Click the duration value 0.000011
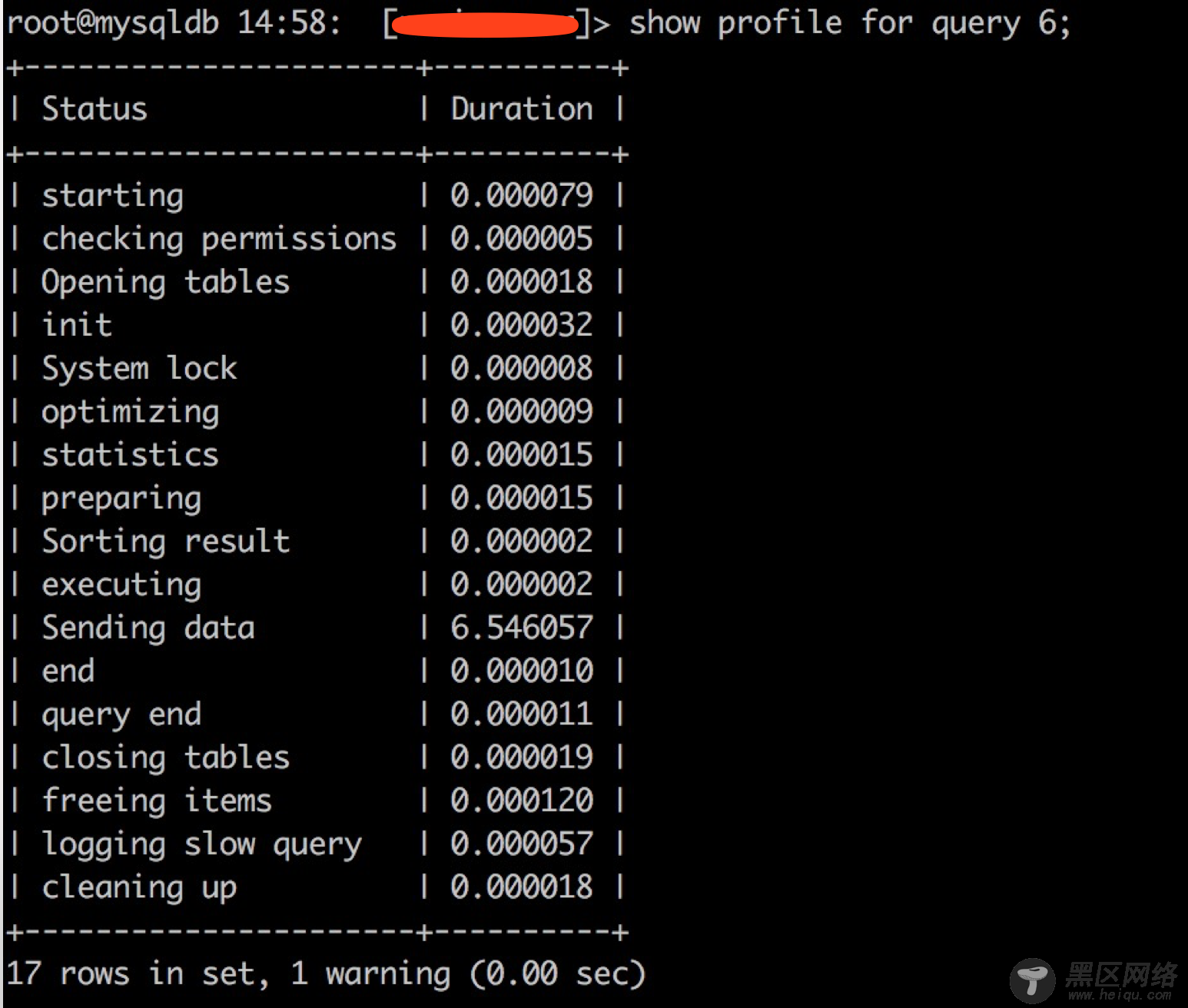1188x1008 pixels. 522,714
